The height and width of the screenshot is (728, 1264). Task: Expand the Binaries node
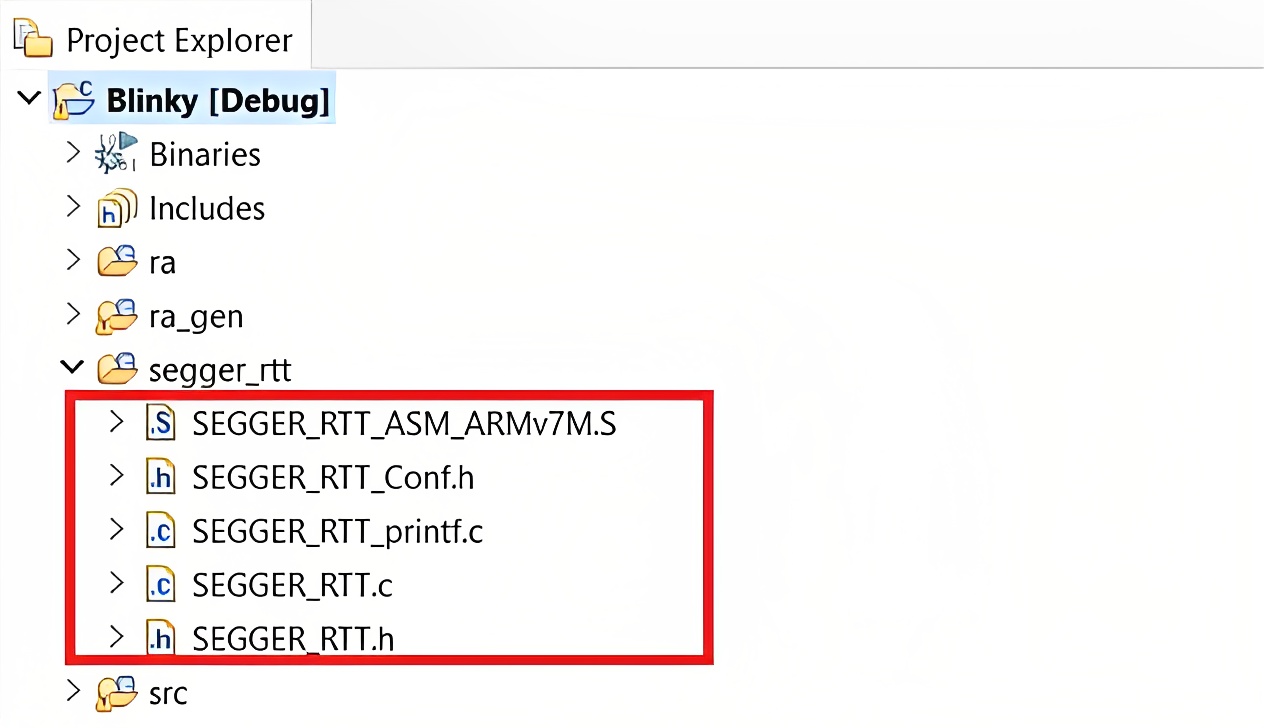(x=72, y=154)
